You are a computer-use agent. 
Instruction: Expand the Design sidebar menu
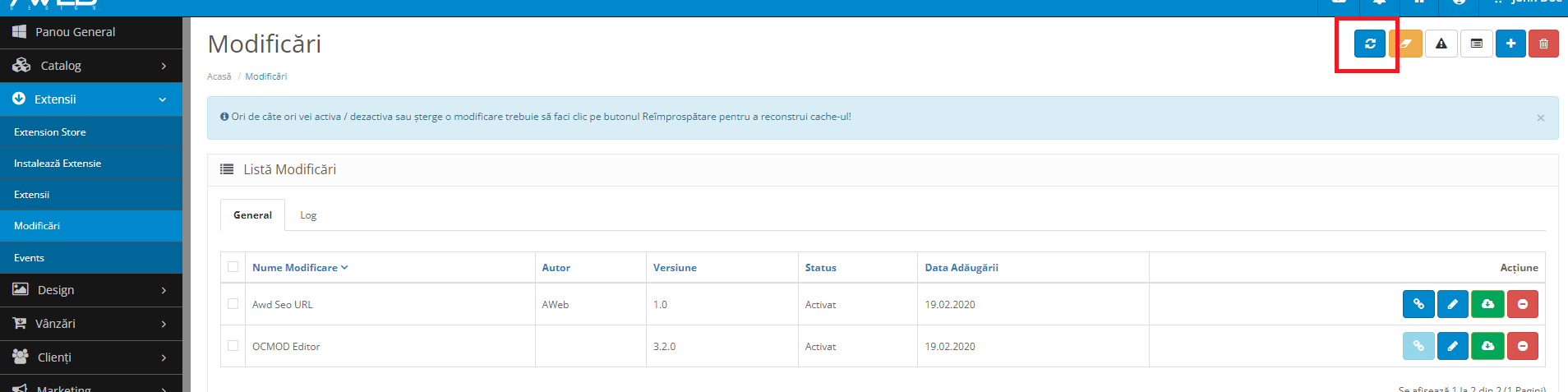[90, 290]
